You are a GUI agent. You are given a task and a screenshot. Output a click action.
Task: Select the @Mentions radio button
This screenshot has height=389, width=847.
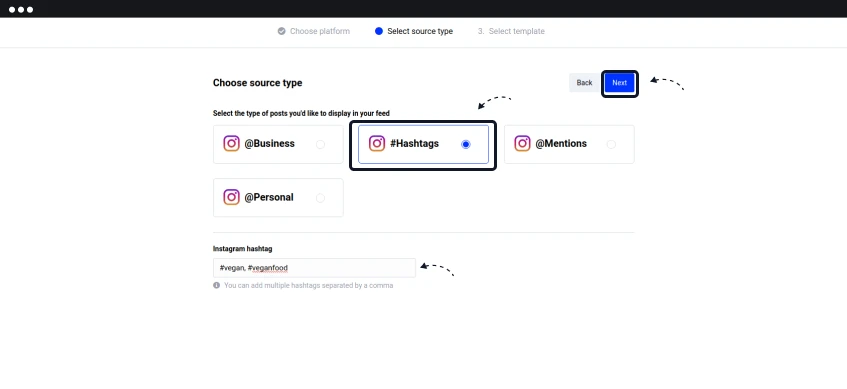pyautogui.click(x=611, y=144)
